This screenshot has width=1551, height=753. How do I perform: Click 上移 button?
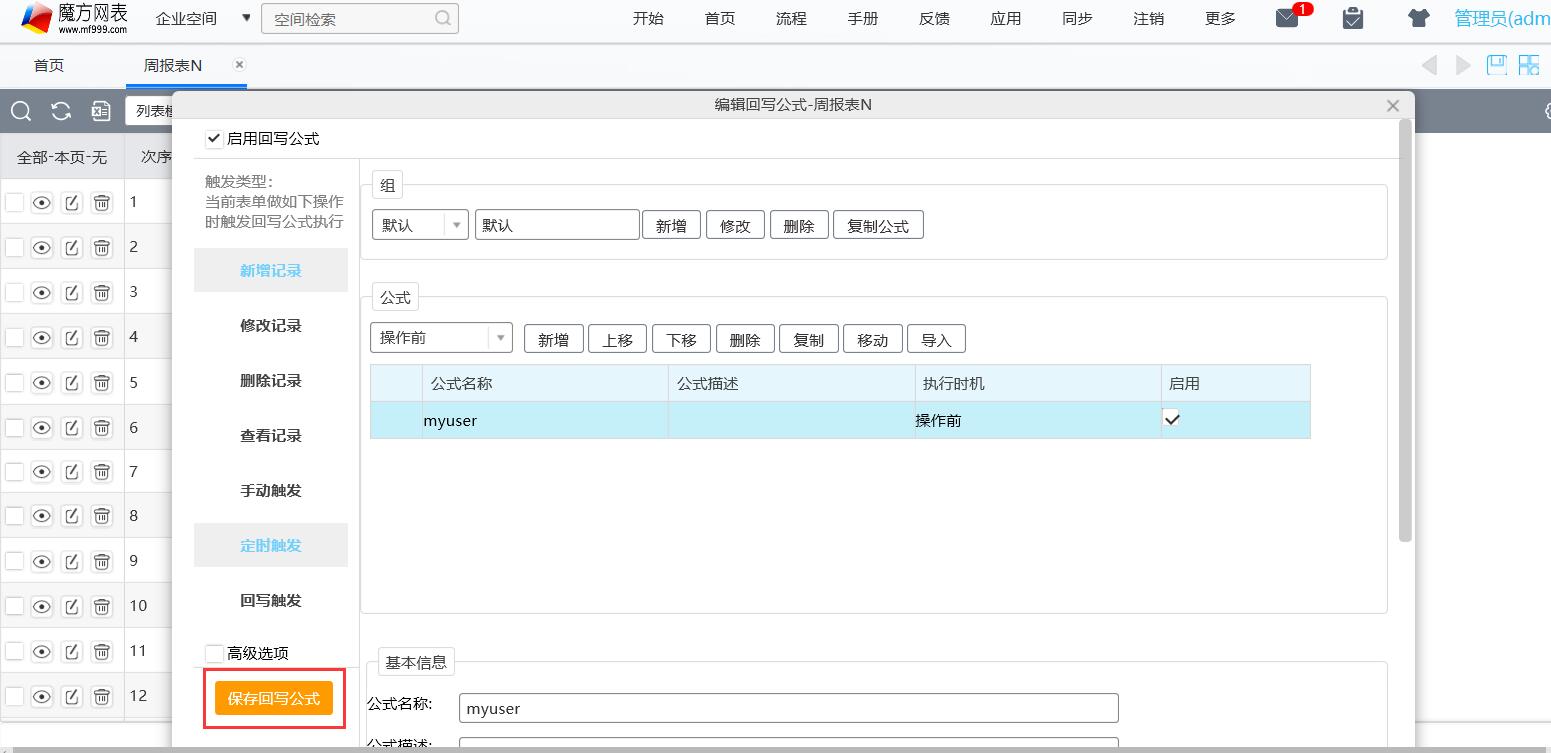point(617,339)
